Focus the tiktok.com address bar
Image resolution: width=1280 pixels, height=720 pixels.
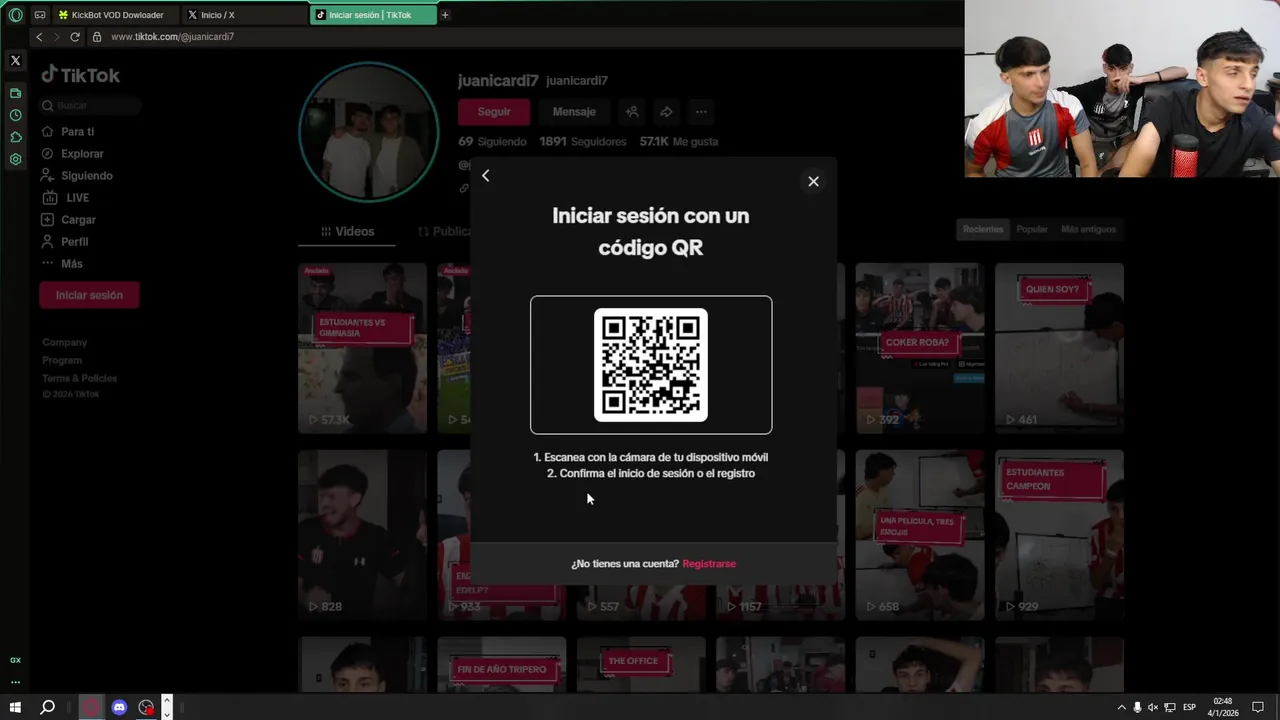coord(530,37)
